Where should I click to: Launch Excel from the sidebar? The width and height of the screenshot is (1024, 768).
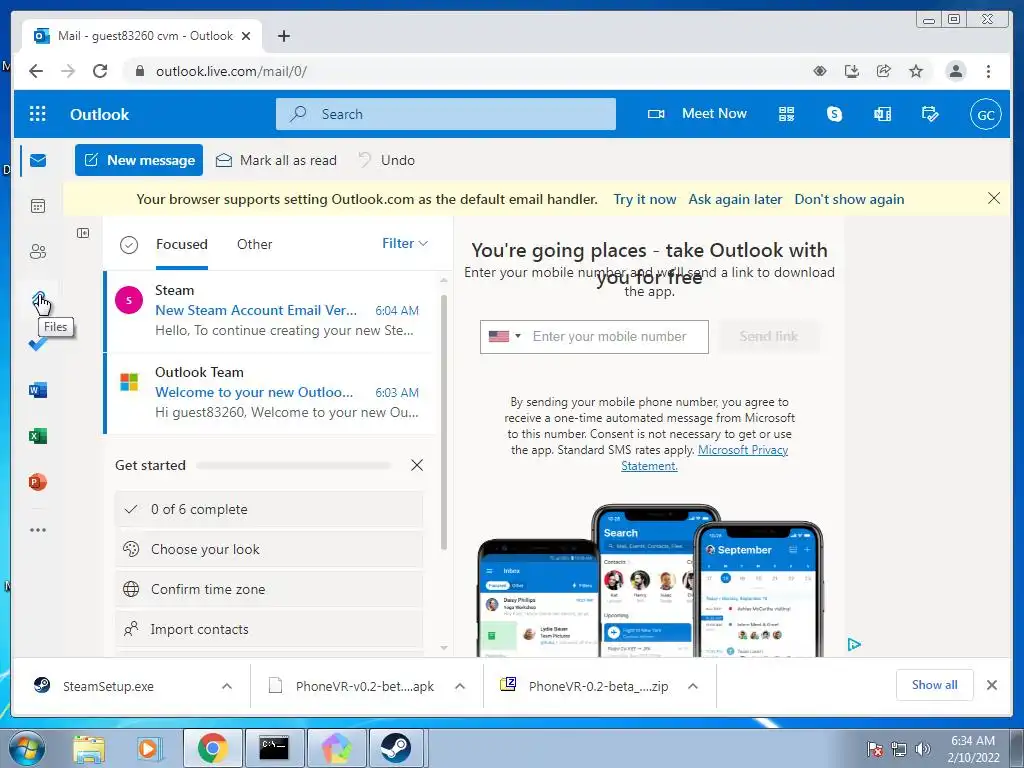pyautogui.click(x=38, y=436)
